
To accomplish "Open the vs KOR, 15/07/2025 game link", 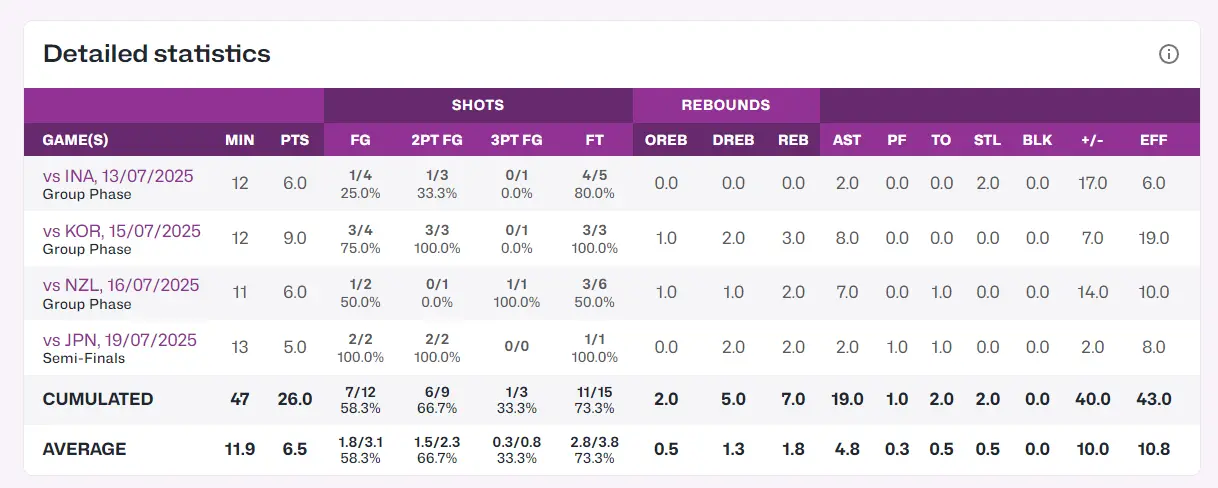I will [x=122, y=231].
